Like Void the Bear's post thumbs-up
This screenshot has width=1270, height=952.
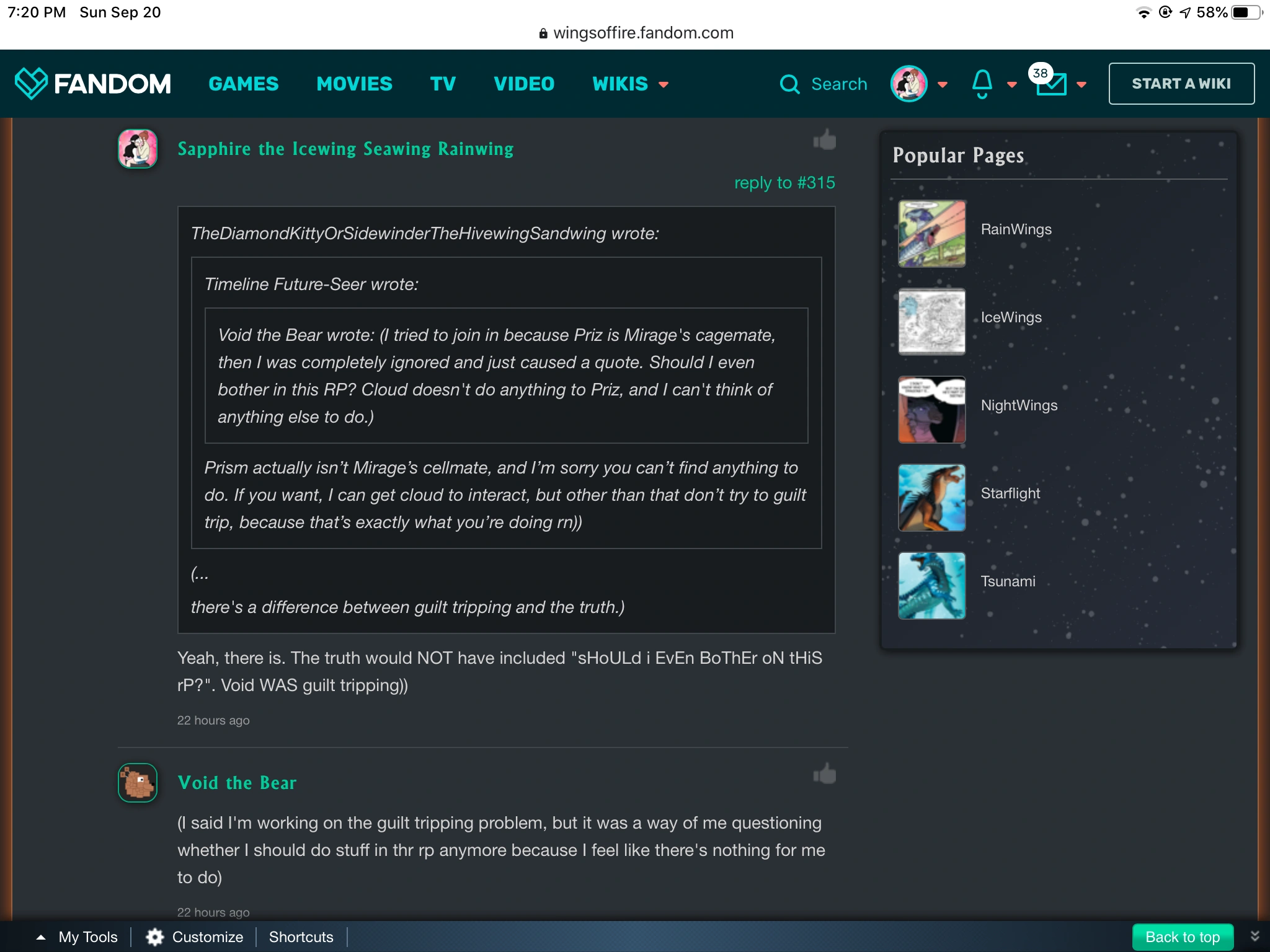[x=825, y=774]
